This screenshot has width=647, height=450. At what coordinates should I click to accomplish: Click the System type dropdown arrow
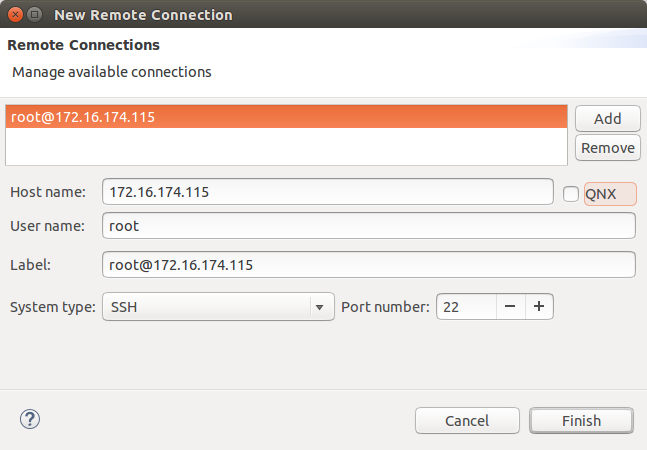tap(319, 307)
